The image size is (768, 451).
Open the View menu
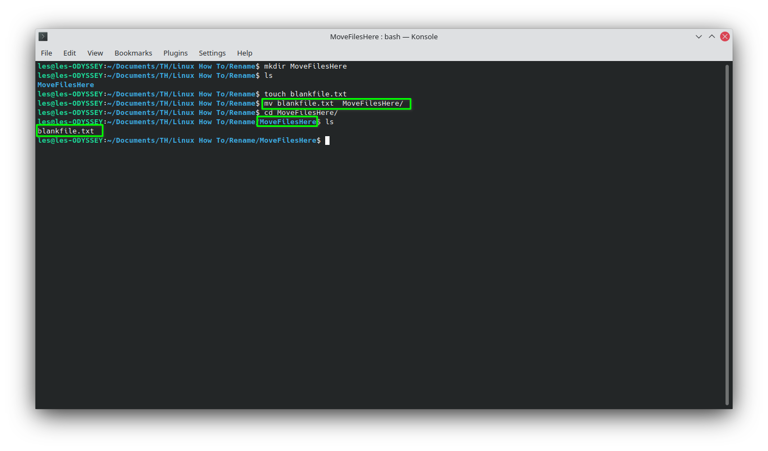click(95, 53)
